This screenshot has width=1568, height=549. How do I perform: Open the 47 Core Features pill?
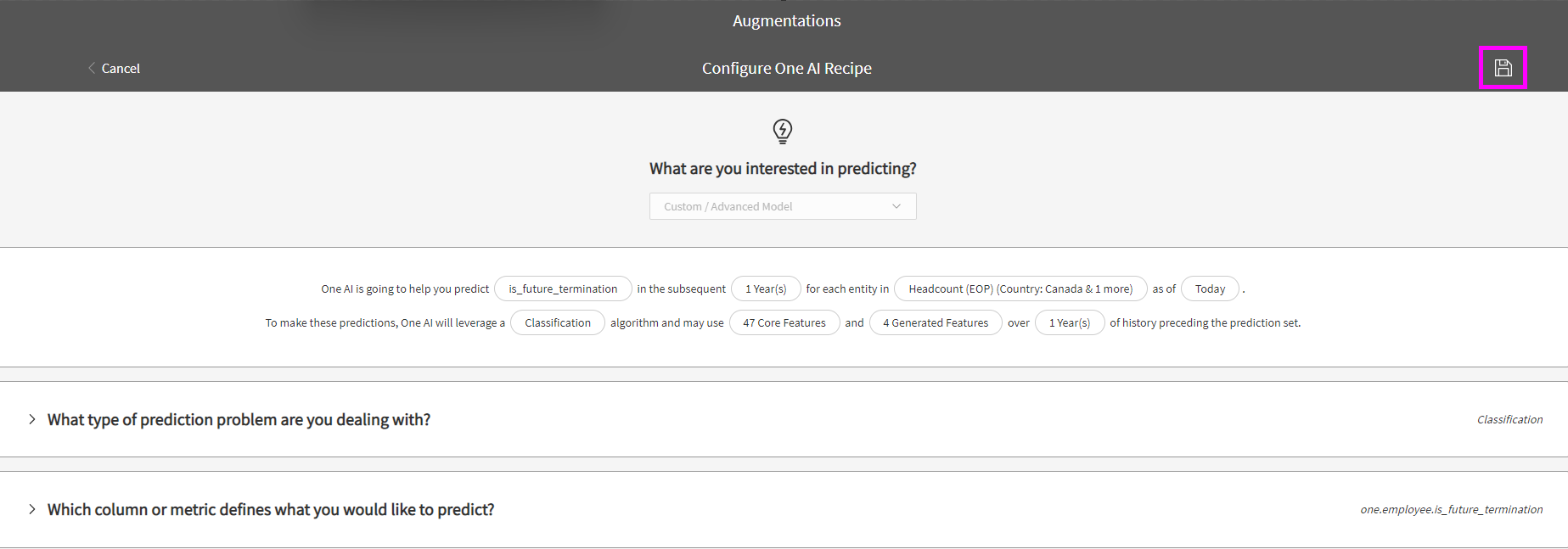[x=784, y=323]
